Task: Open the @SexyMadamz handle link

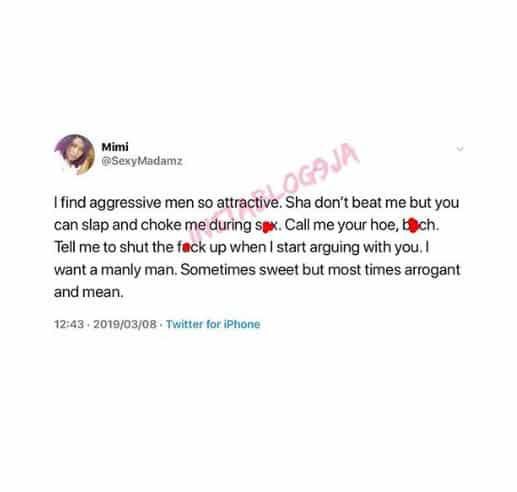Action: (142, 161)
